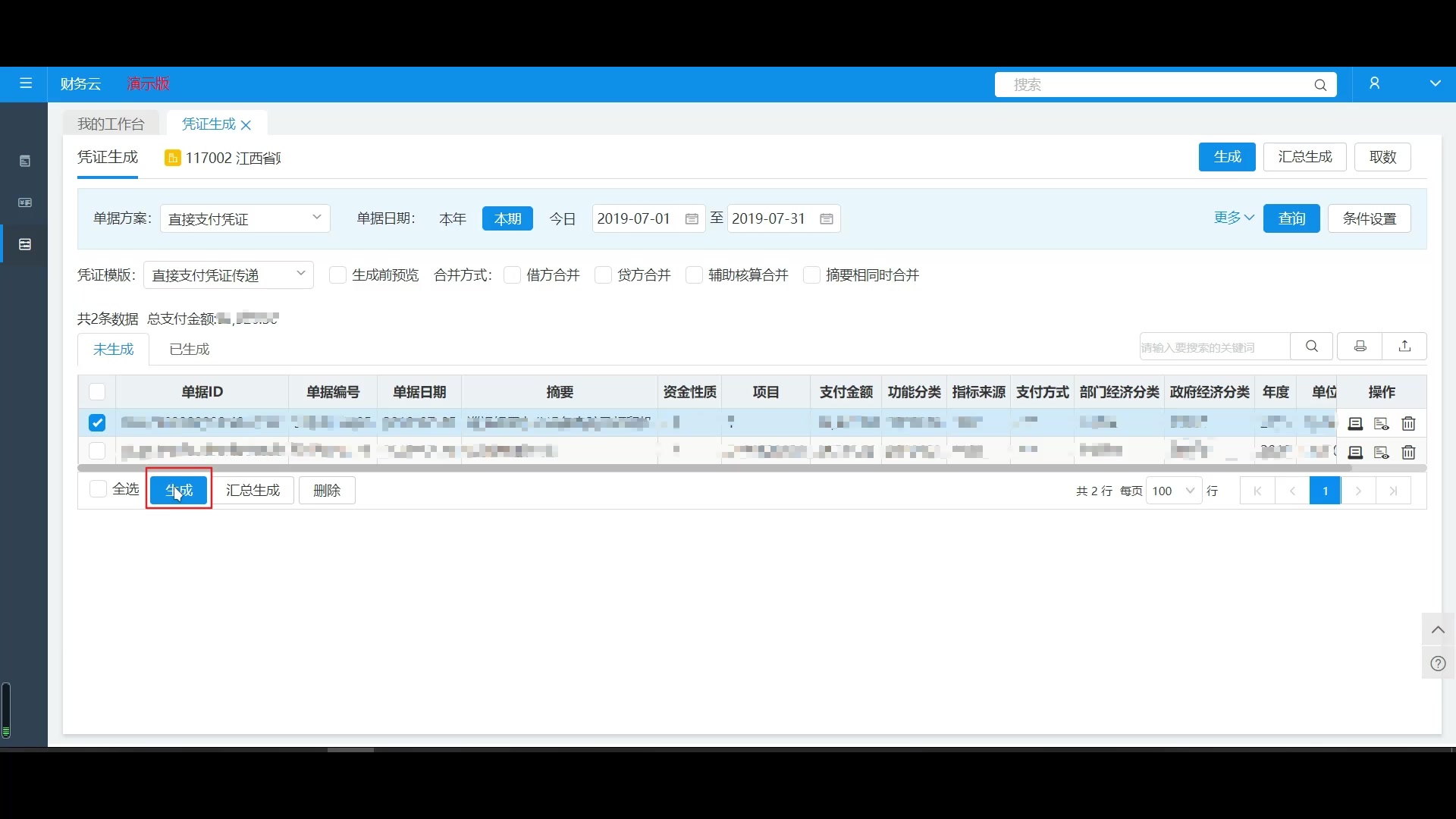Screen dimensions: 1456x819
Task: Click second row view-voucher icon
Action: pyautogui.click(x=1355, y=453)
